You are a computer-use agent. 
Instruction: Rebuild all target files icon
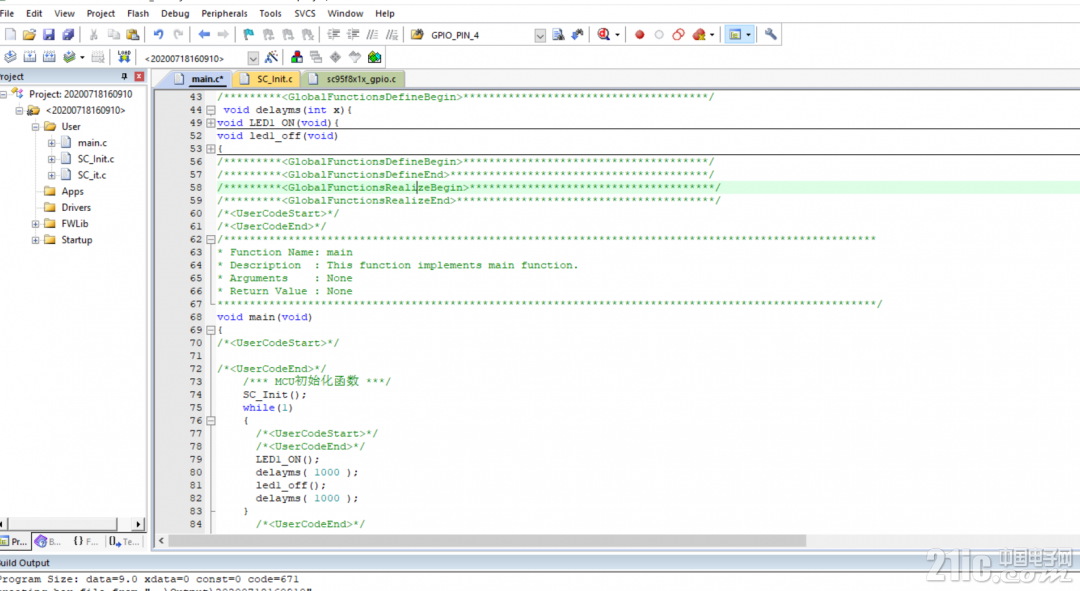click(x=49, y=57)
